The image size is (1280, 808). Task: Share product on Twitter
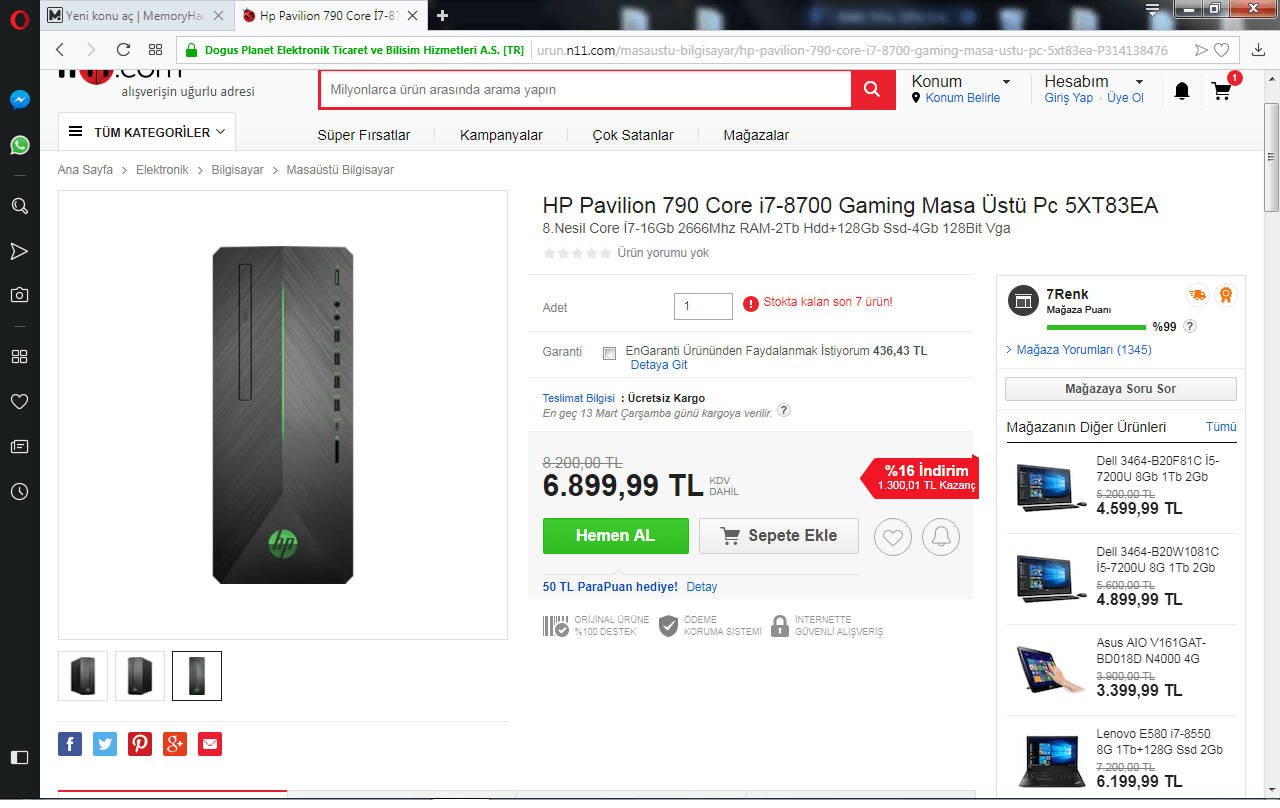click(x=105, y=744)
